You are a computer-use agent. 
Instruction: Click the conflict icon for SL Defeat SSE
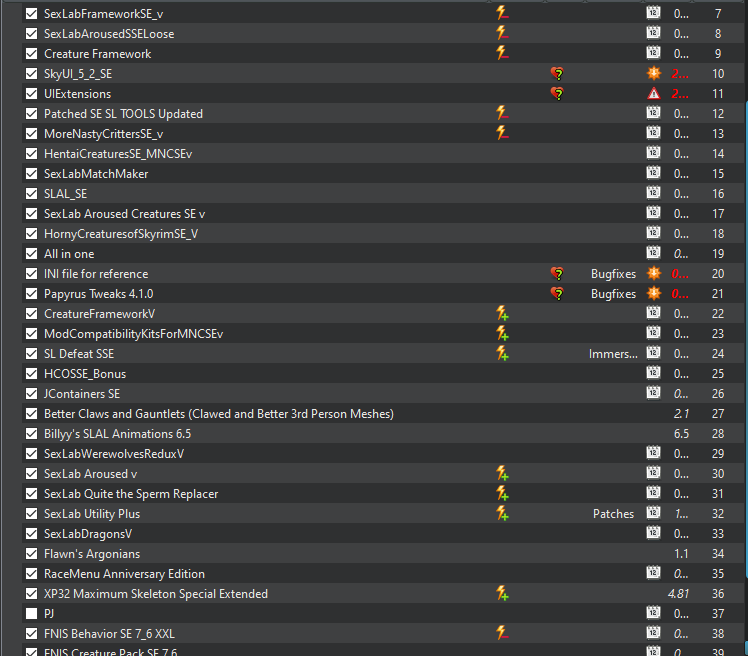pos(502,353)
